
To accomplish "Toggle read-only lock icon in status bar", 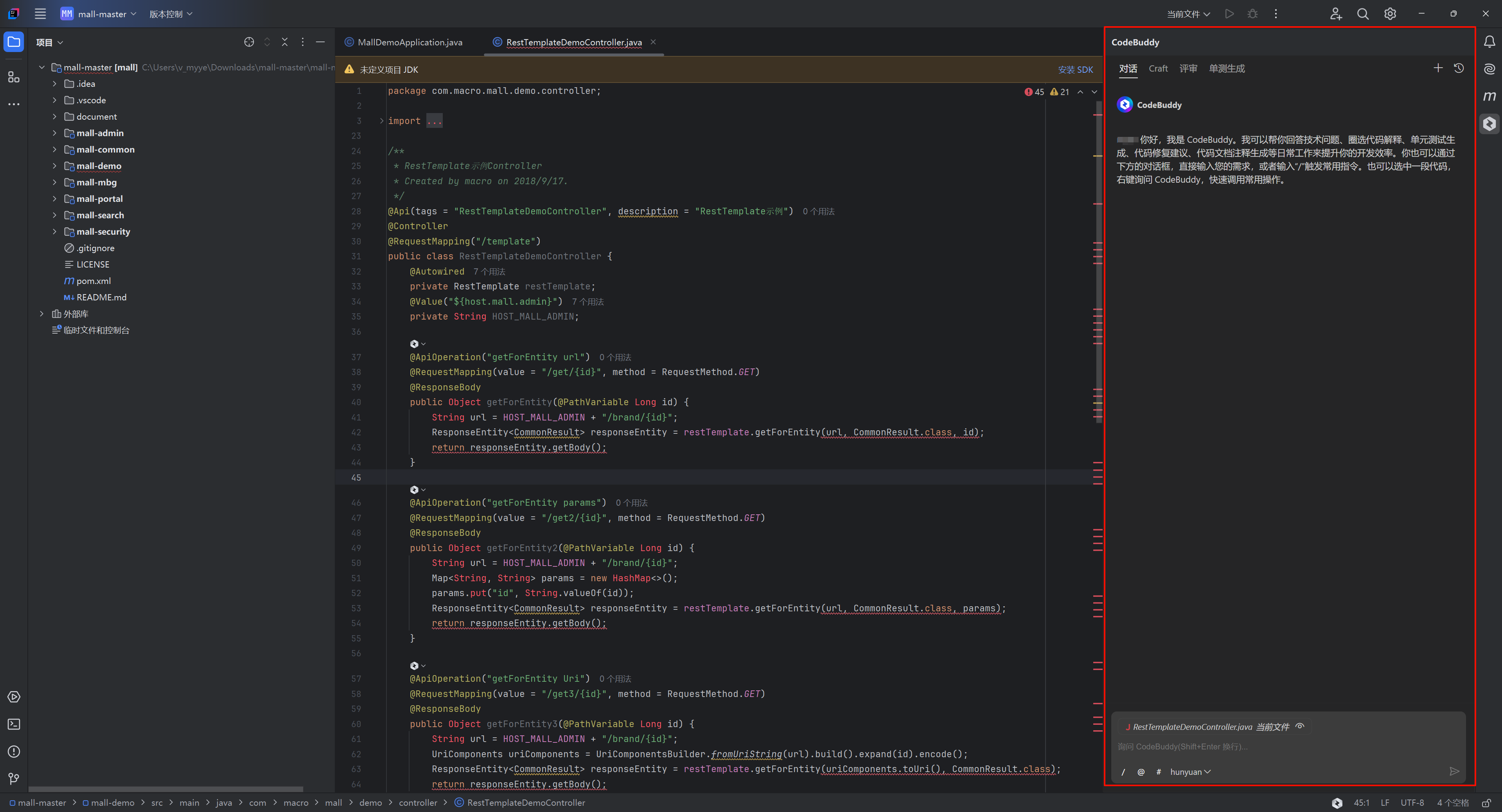I will pyautogui.click(x=1486, y=803).
